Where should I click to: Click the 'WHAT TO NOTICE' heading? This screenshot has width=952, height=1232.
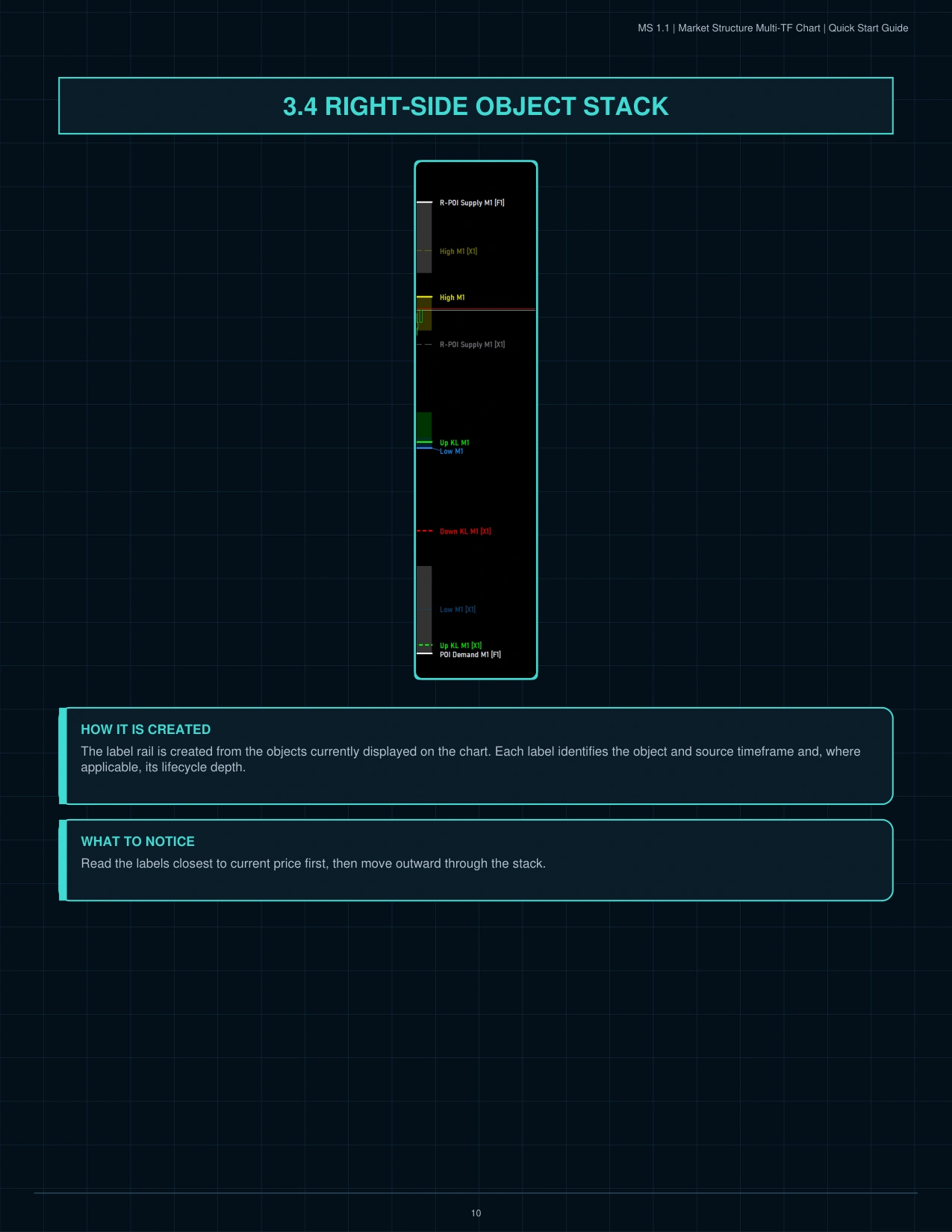pos(137,841)
